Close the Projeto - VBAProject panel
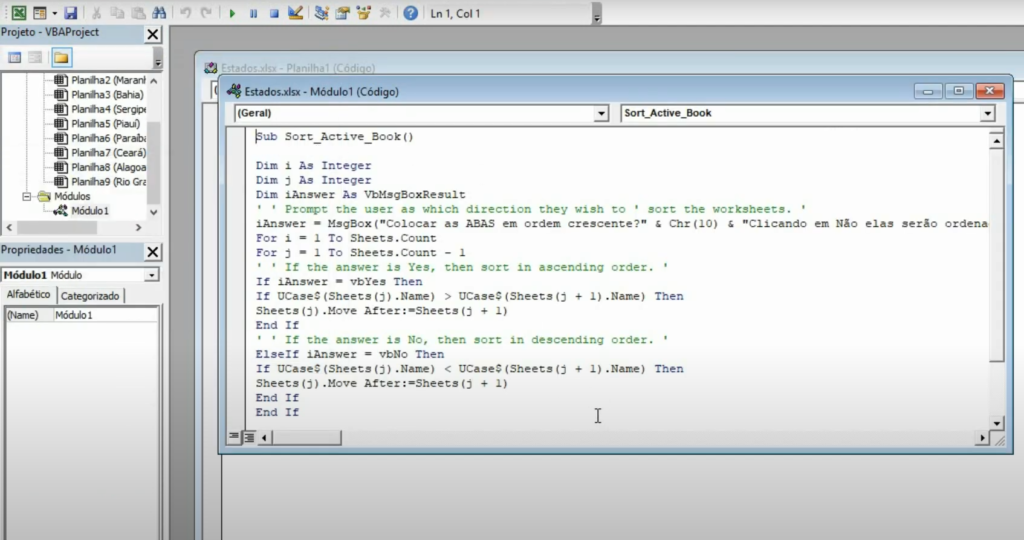 pyautogui.click(x=153, y=34)
